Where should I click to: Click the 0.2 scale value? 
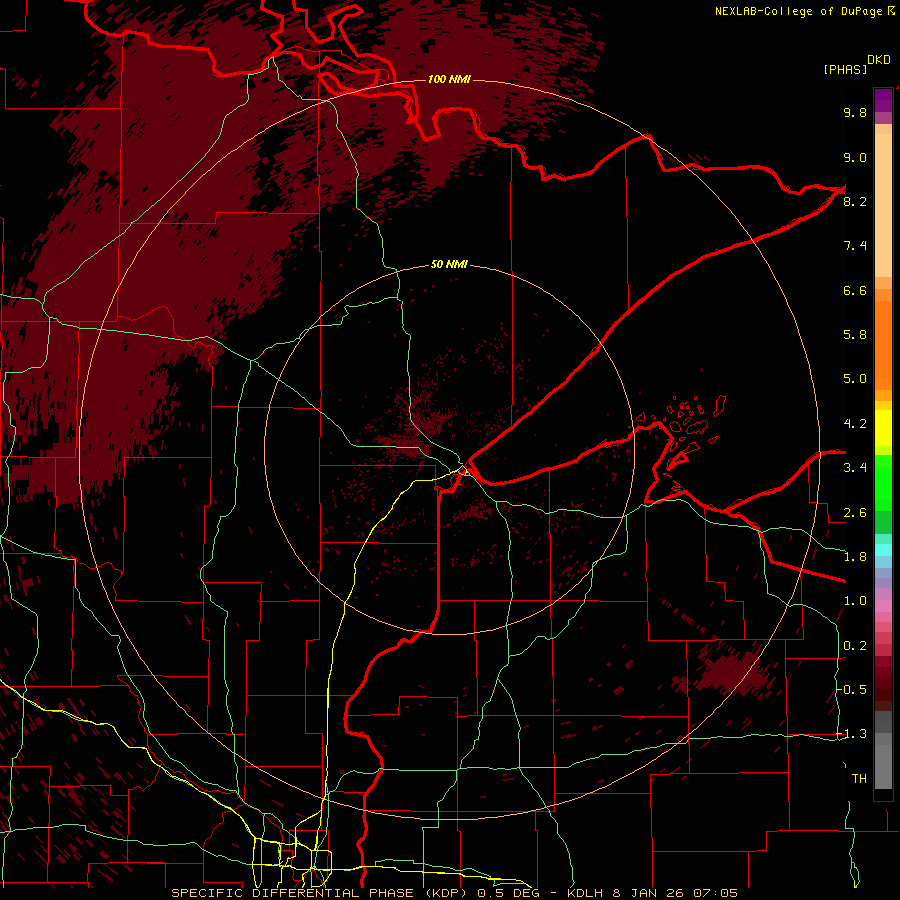(855, 646)
